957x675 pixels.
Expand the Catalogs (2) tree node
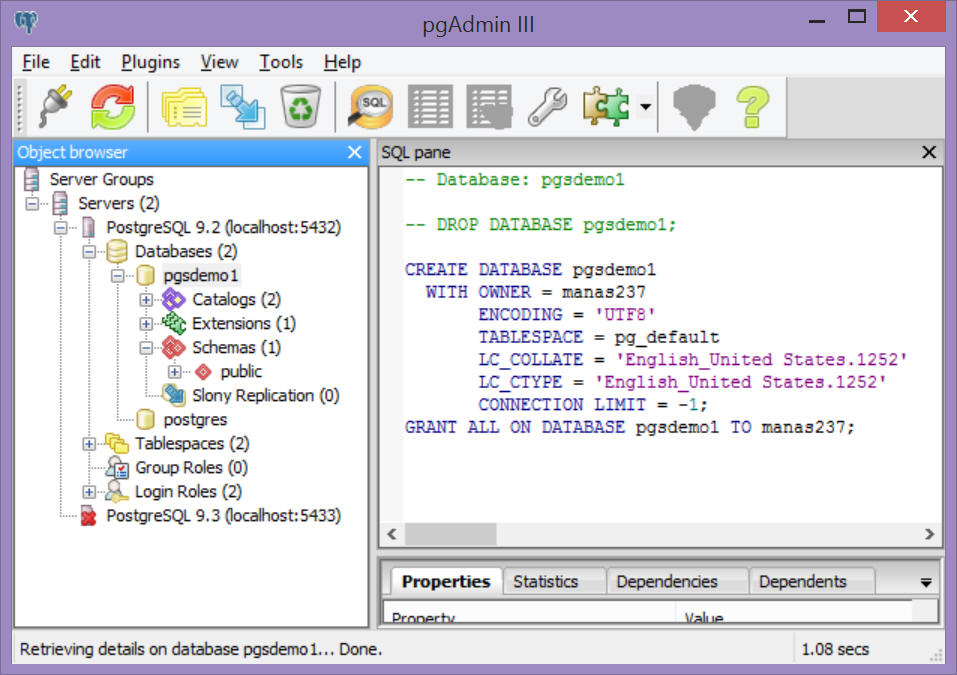coord(146,300)
